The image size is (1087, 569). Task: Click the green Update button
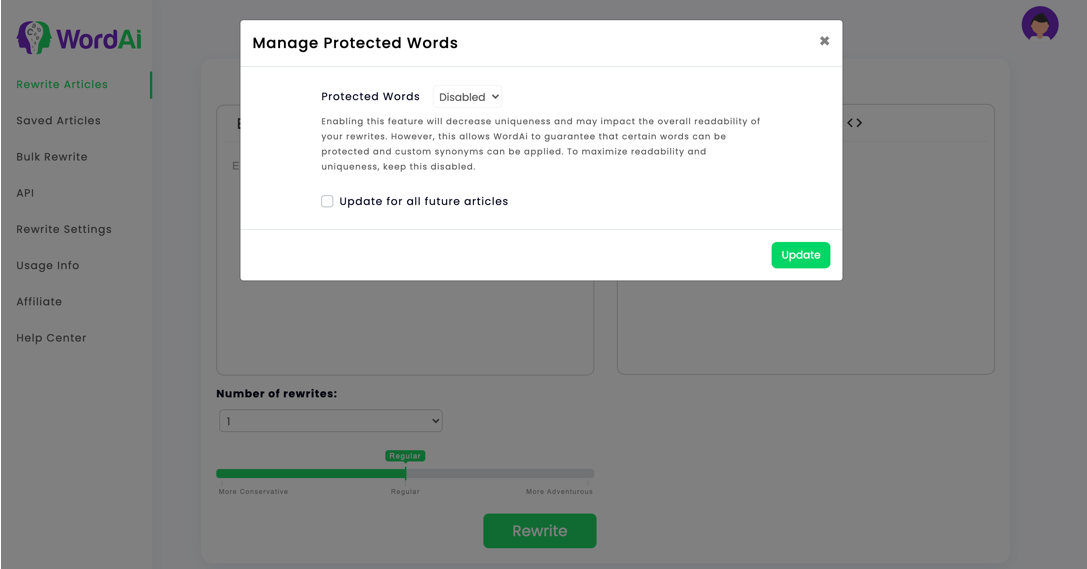coord(801,255)
